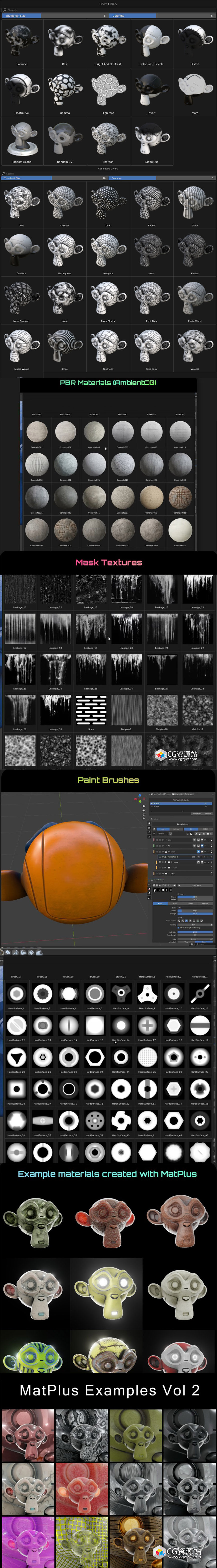Select the Hexagons generator thumbnail
Screen dimensions: 217x1568
tap(108, 253)
